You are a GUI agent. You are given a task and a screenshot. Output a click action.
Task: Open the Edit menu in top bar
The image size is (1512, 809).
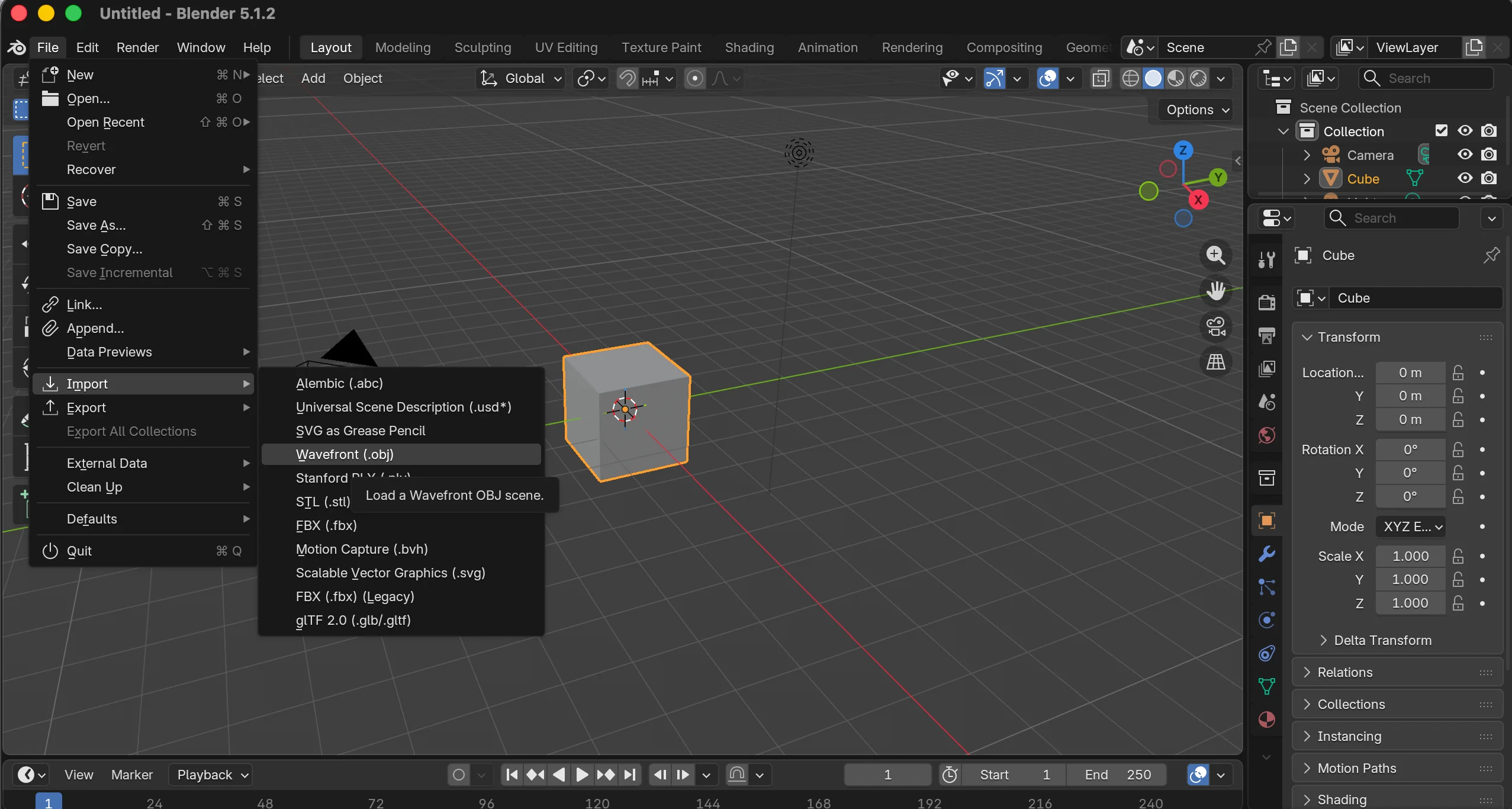tap(87, 47)
